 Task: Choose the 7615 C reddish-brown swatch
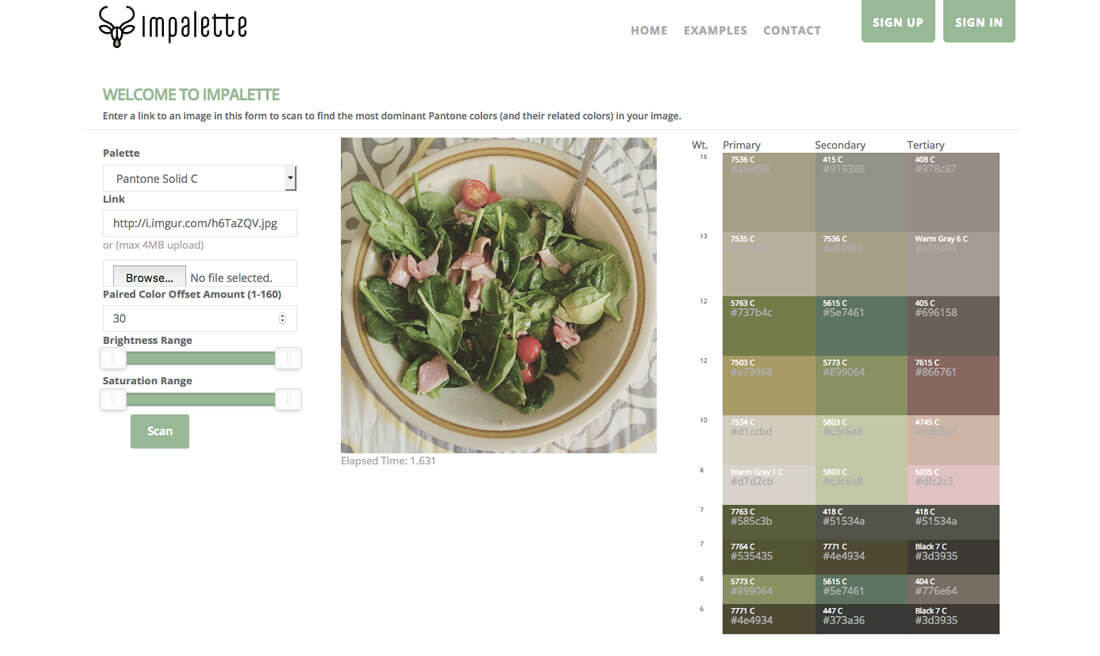point(953,385)
